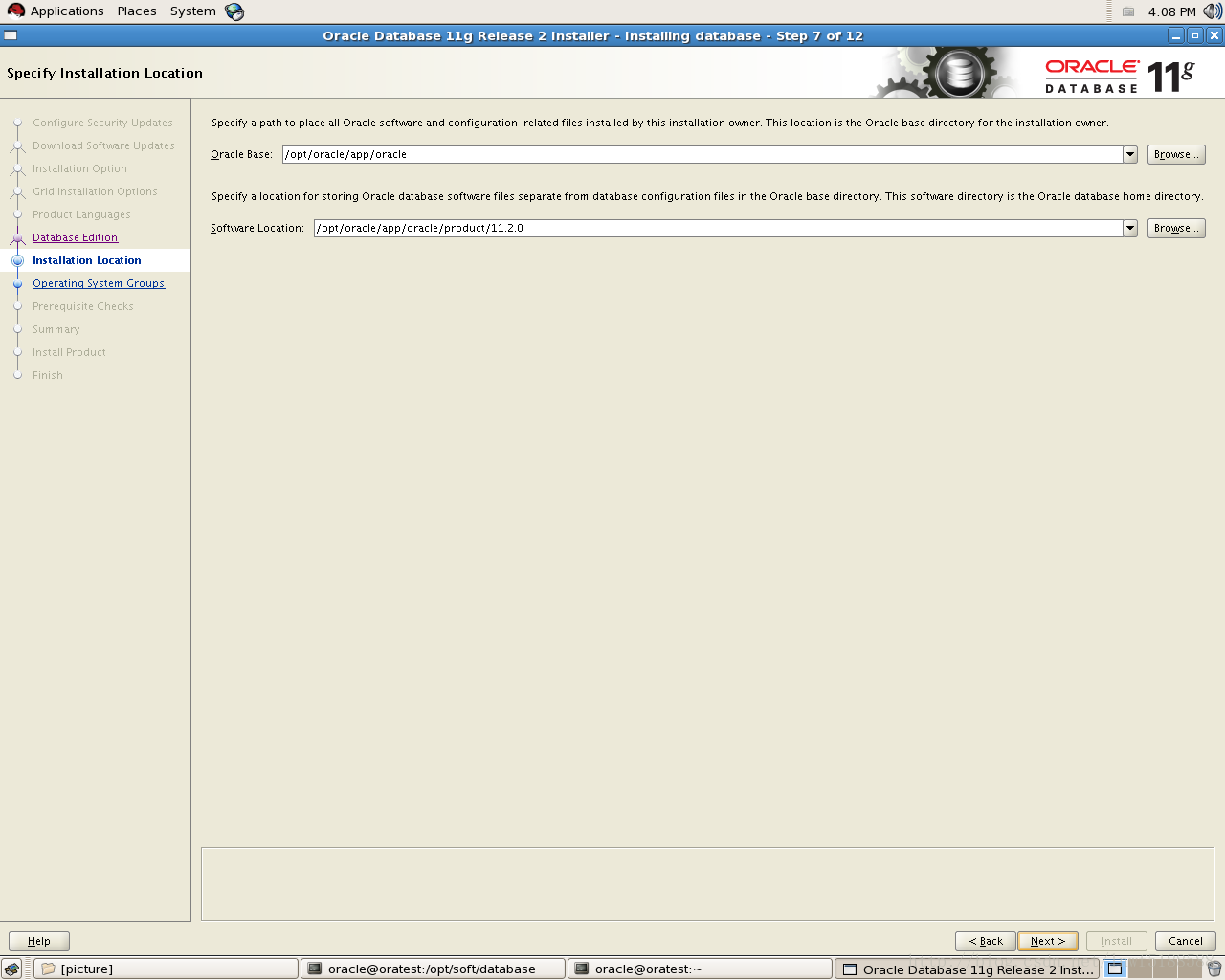1225x980 pixels.
Task: Select the Installation Location step
Action: (x=87, y=260)
